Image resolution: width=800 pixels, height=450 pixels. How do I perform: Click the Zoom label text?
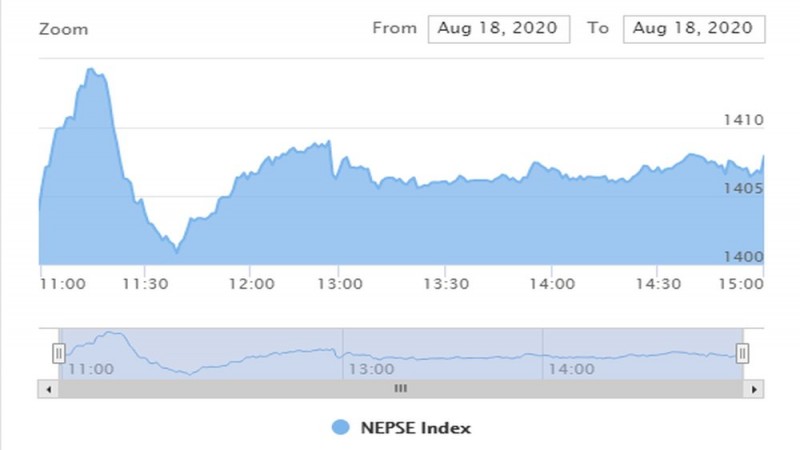click(63, 29)
